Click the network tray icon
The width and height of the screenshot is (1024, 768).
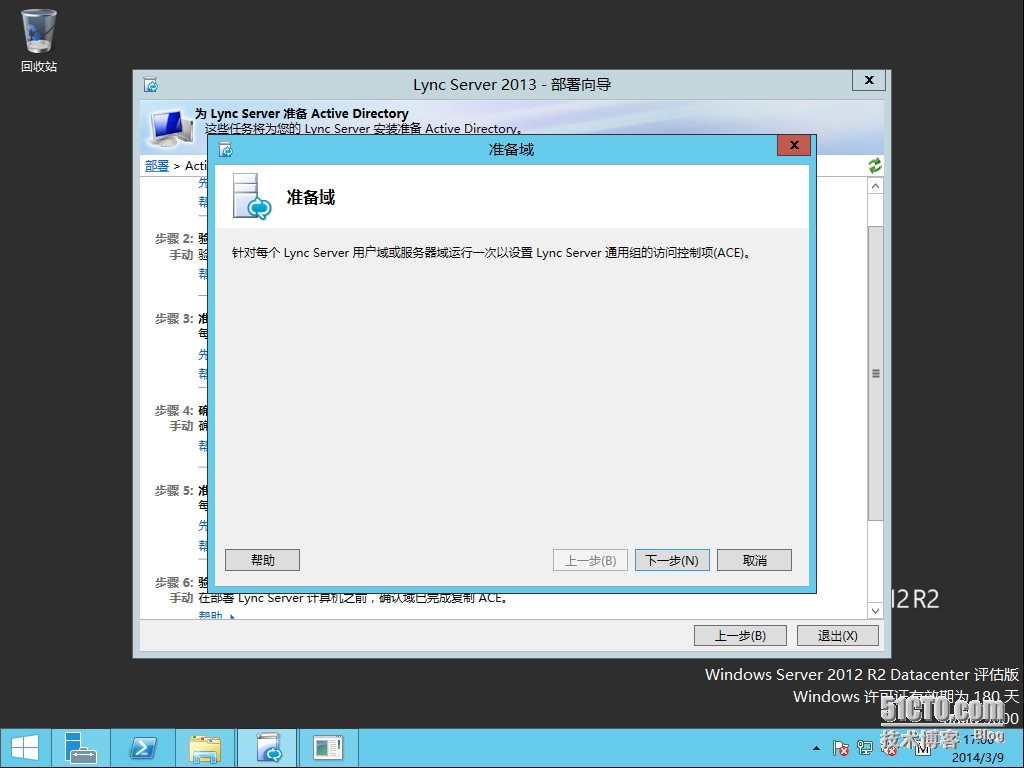pos(865,748)
